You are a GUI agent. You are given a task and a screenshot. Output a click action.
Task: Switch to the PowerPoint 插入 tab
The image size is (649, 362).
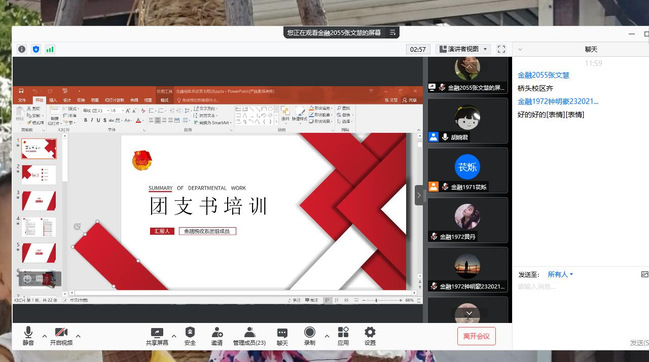[53, 100]
